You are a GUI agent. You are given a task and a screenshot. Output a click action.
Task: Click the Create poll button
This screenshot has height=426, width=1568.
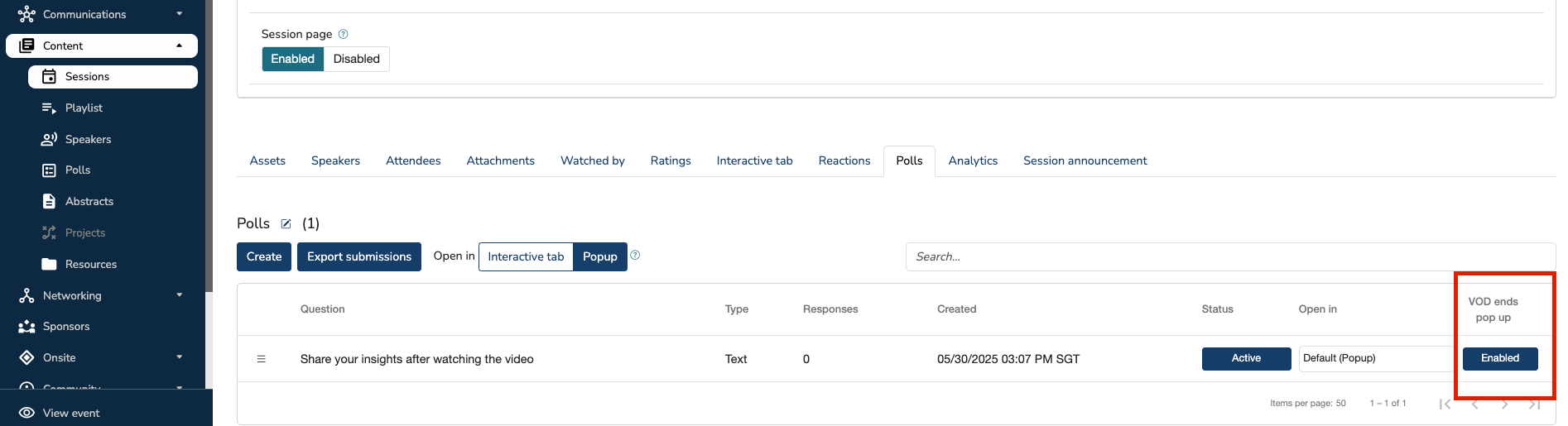pyautogui.click(x=263, y=256)
